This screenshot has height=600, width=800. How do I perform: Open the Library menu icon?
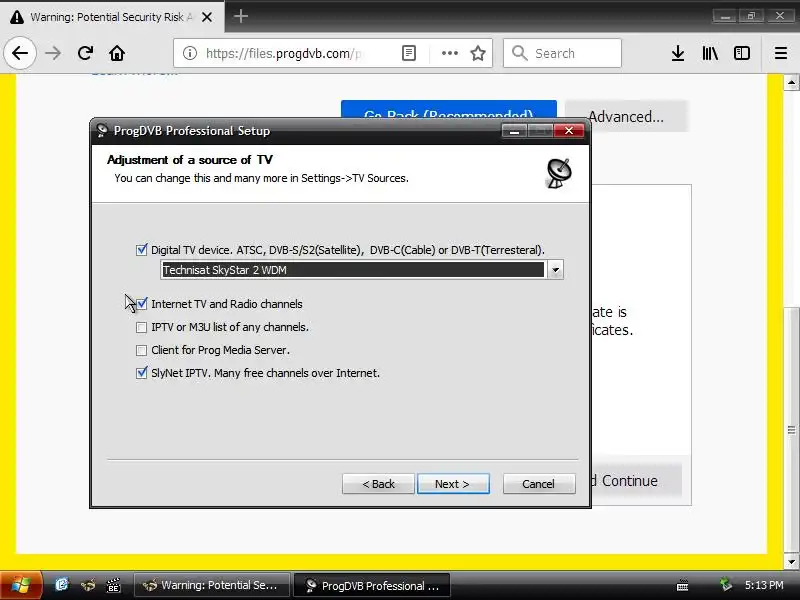(x=710, y=53)
